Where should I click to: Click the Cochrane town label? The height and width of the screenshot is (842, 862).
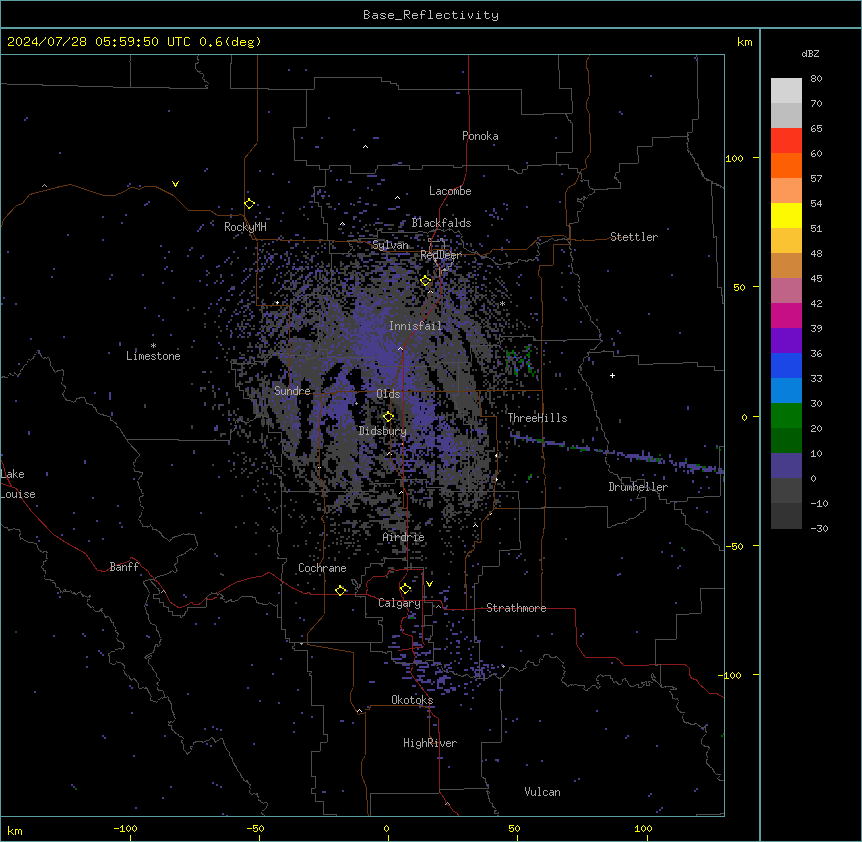[x=322, y=568]
